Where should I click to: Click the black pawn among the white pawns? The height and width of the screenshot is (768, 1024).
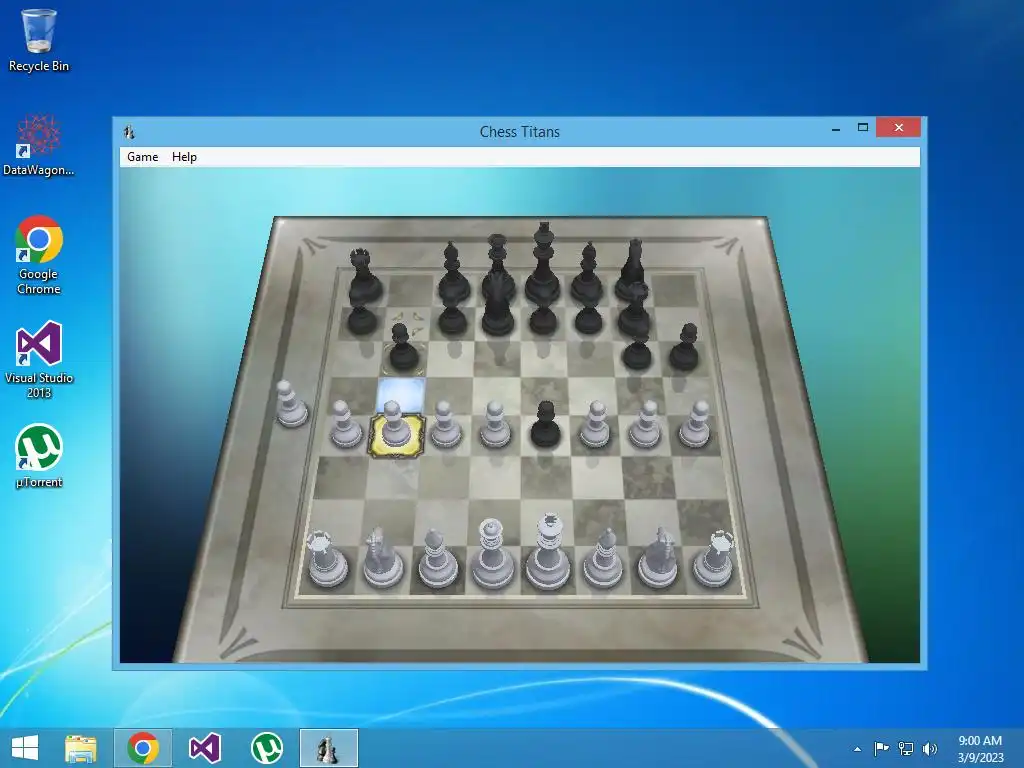point(545,424)
